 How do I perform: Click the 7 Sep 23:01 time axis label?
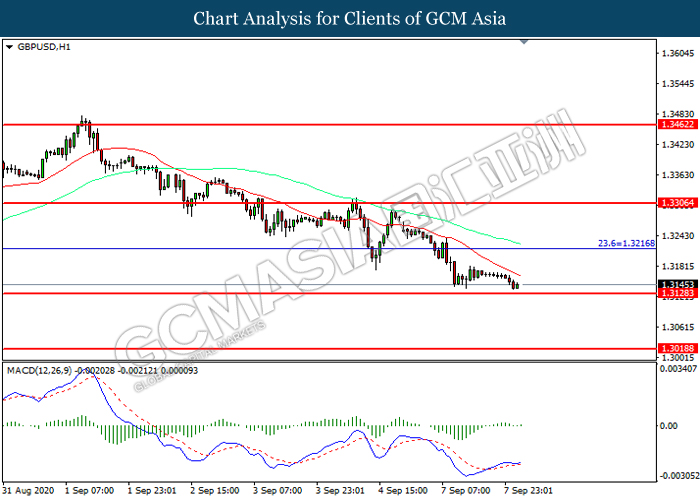tap(529, 491)
